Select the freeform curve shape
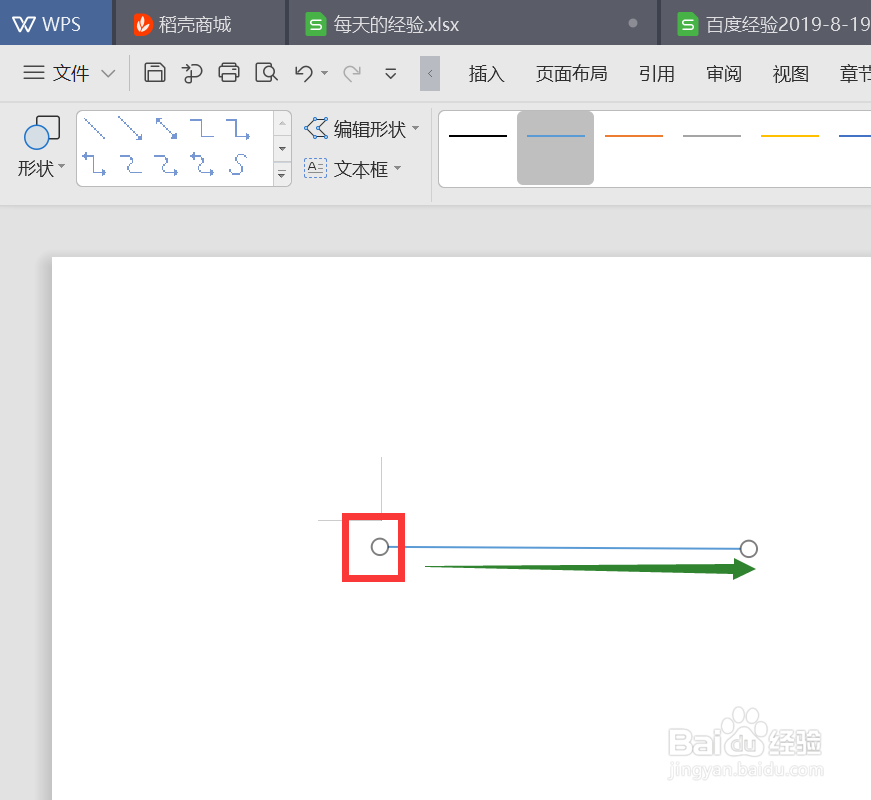 tap(238, 164)
